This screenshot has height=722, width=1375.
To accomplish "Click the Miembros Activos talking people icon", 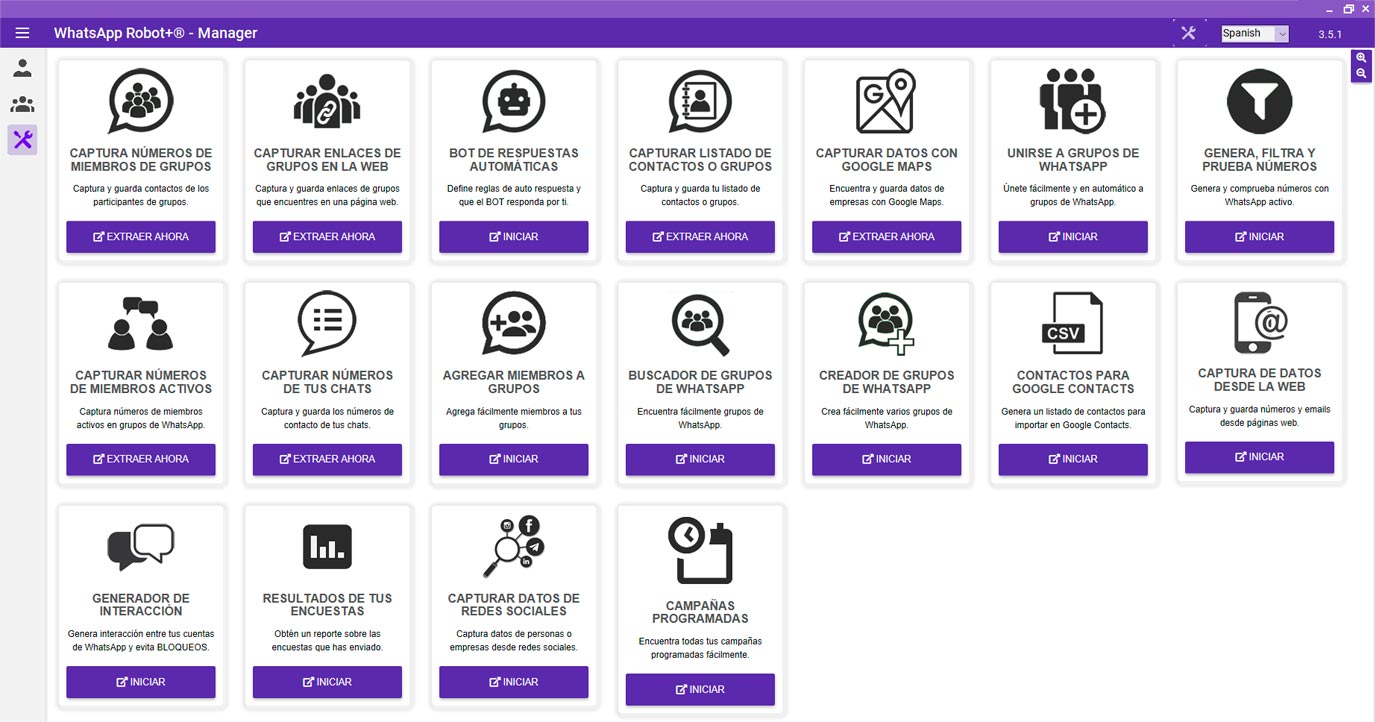I will [x=141, y=324].
